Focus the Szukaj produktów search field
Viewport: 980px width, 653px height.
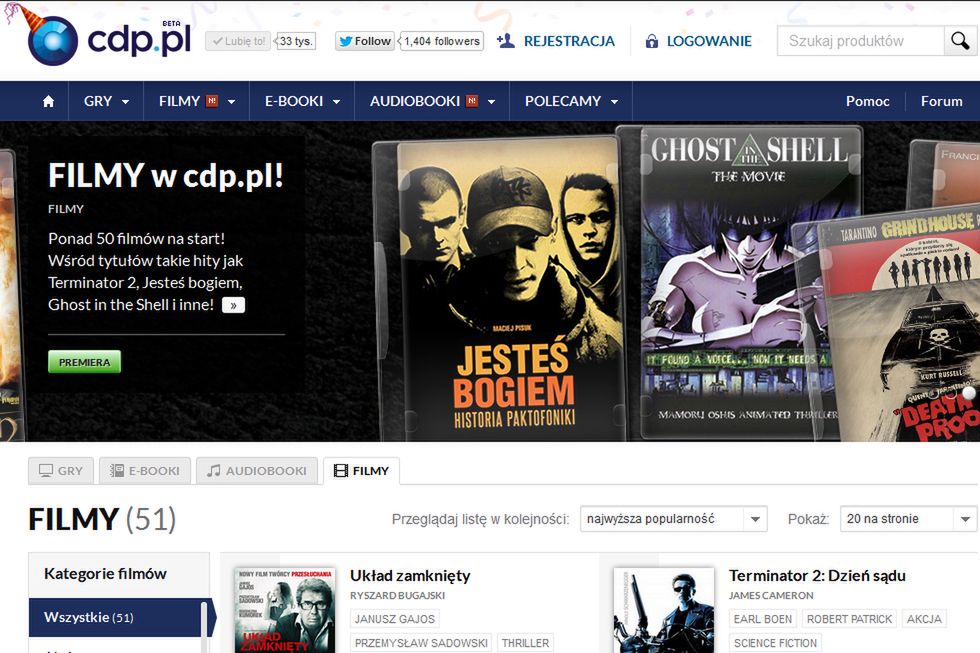861,41
